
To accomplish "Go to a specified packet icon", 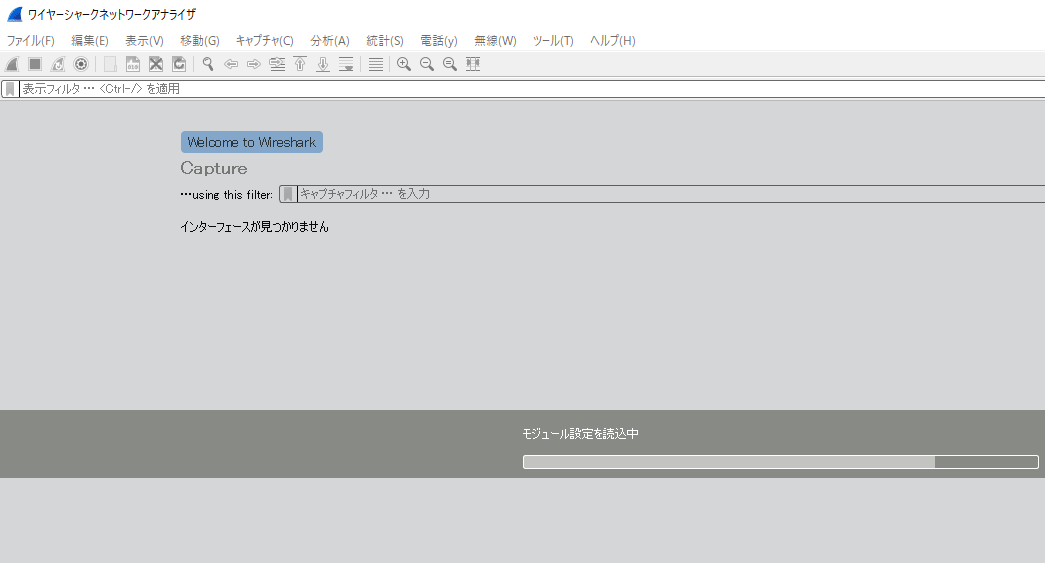I will [x=277, y=64].
